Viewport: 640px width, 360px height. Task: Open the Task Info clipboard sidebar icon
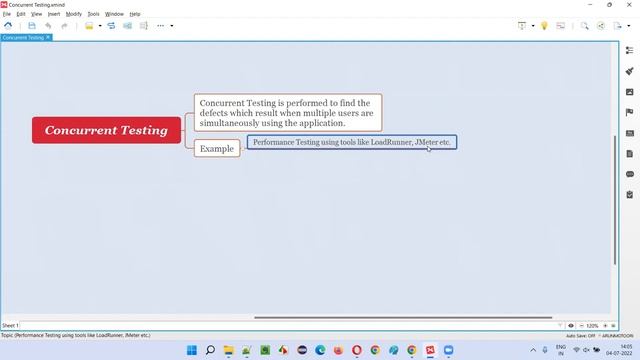click(x=629, y=195)
